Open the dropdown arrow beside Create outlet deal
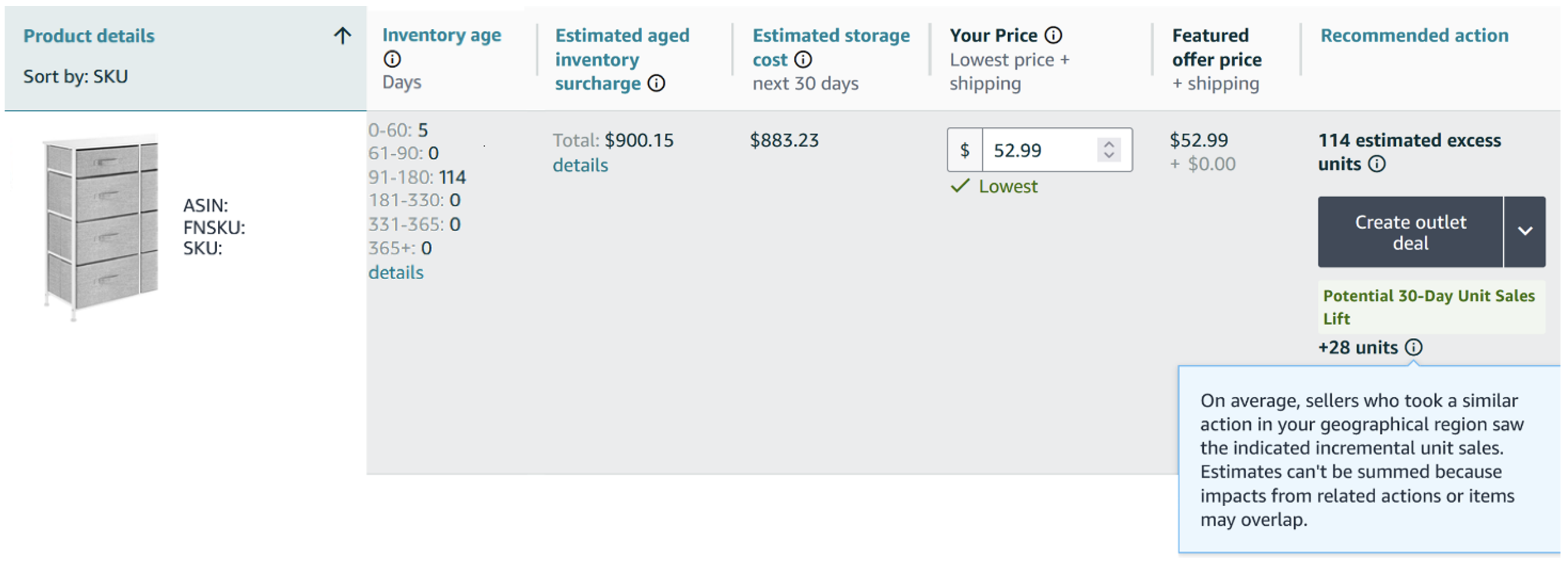 point(1524,231)
